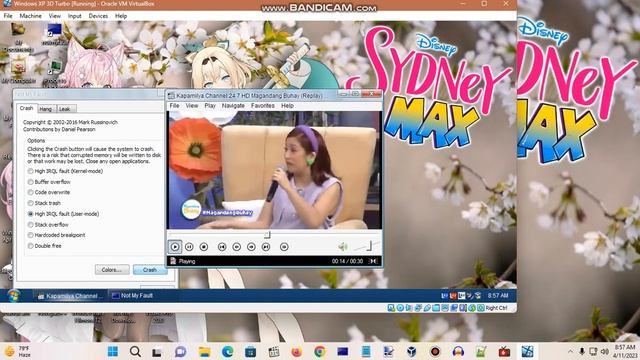Open VirtualBox Devices menu
This screenshot has height=360, width=640.
[98, 16]
